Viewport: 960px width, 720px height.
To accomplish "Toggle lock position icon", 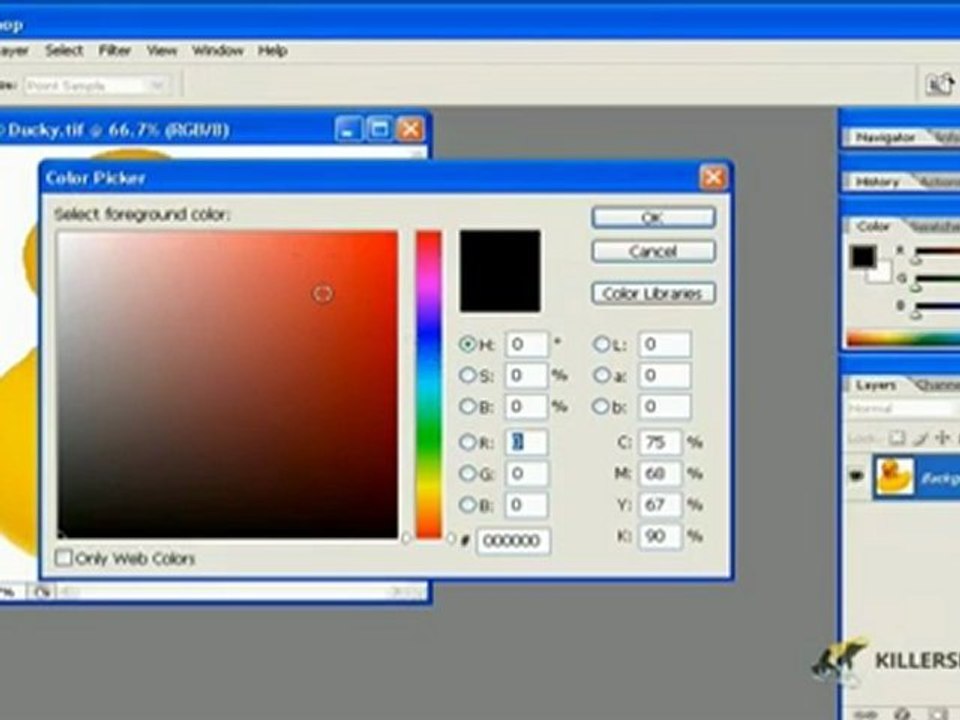I will 943,438.
